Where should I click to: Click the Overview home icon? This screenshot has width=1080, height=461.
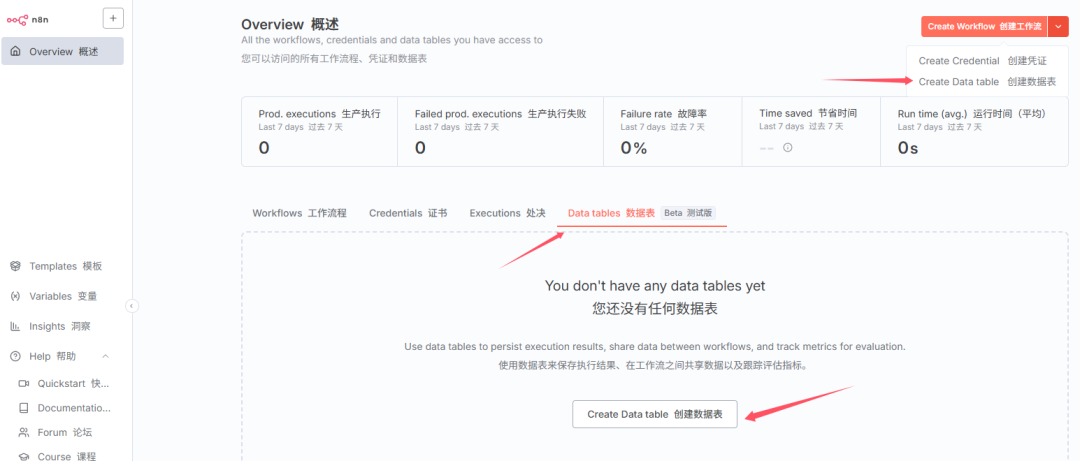click(16, 52)
